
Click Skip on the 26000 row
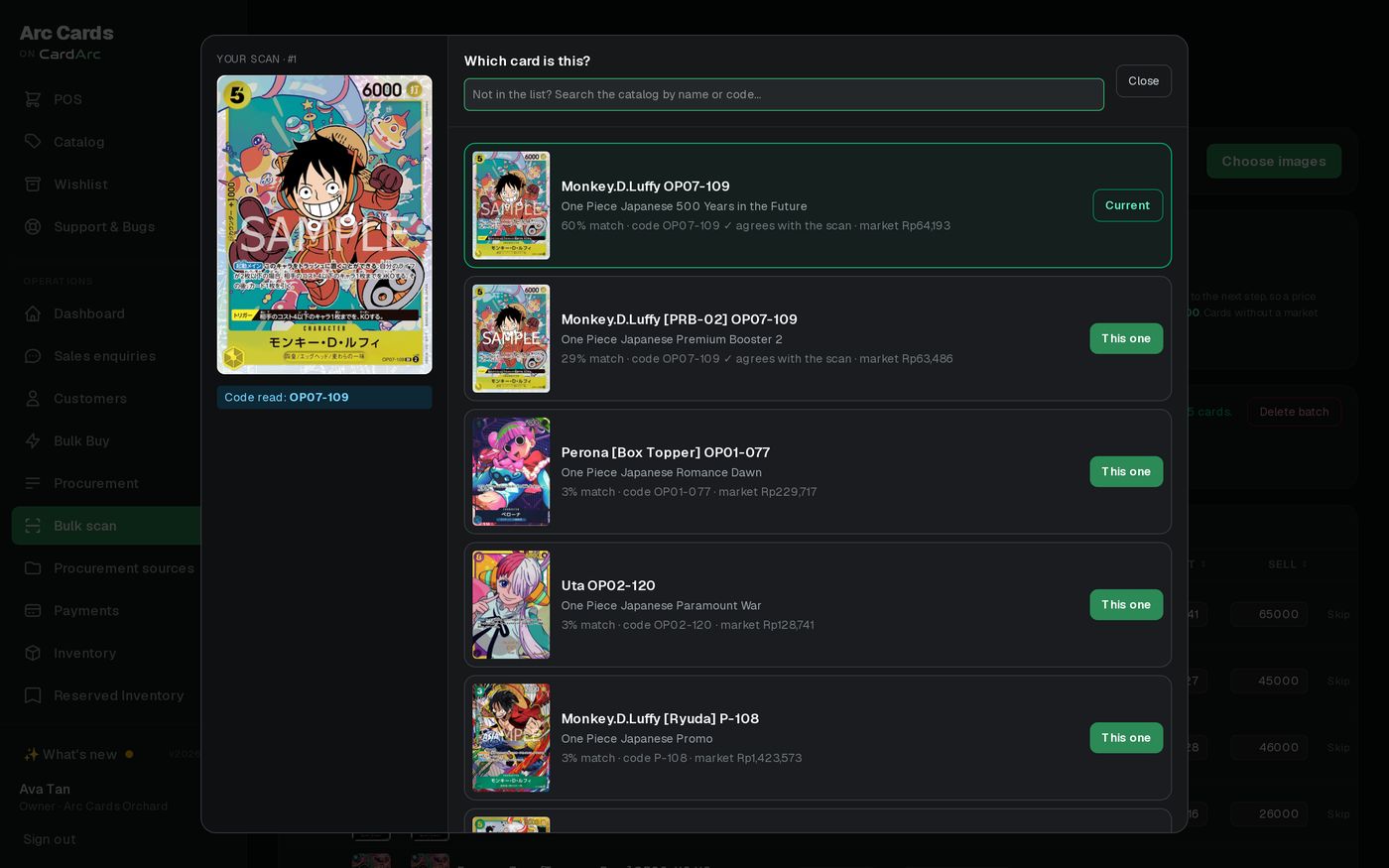click(1338, 813)
